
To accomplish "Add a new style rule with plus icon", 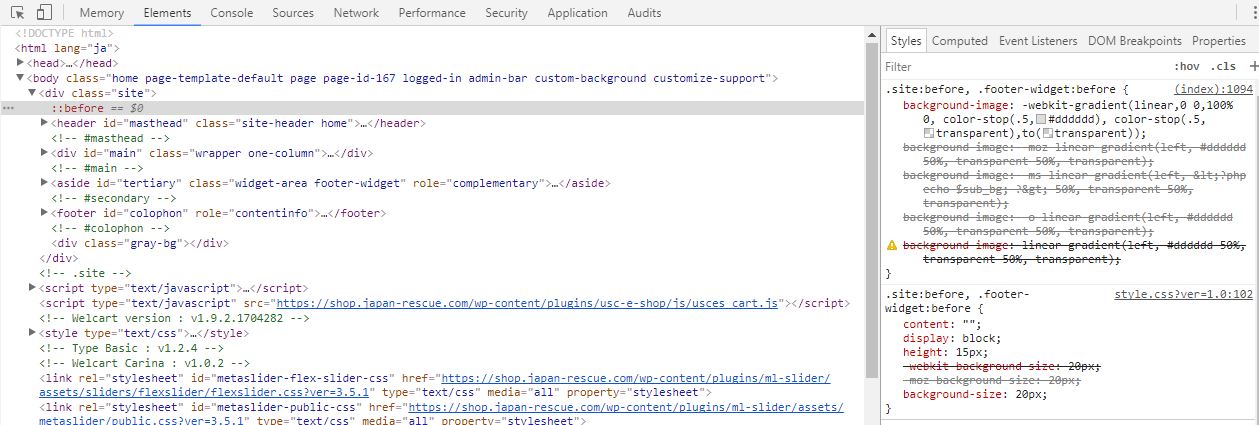I will pos(1254,66).
